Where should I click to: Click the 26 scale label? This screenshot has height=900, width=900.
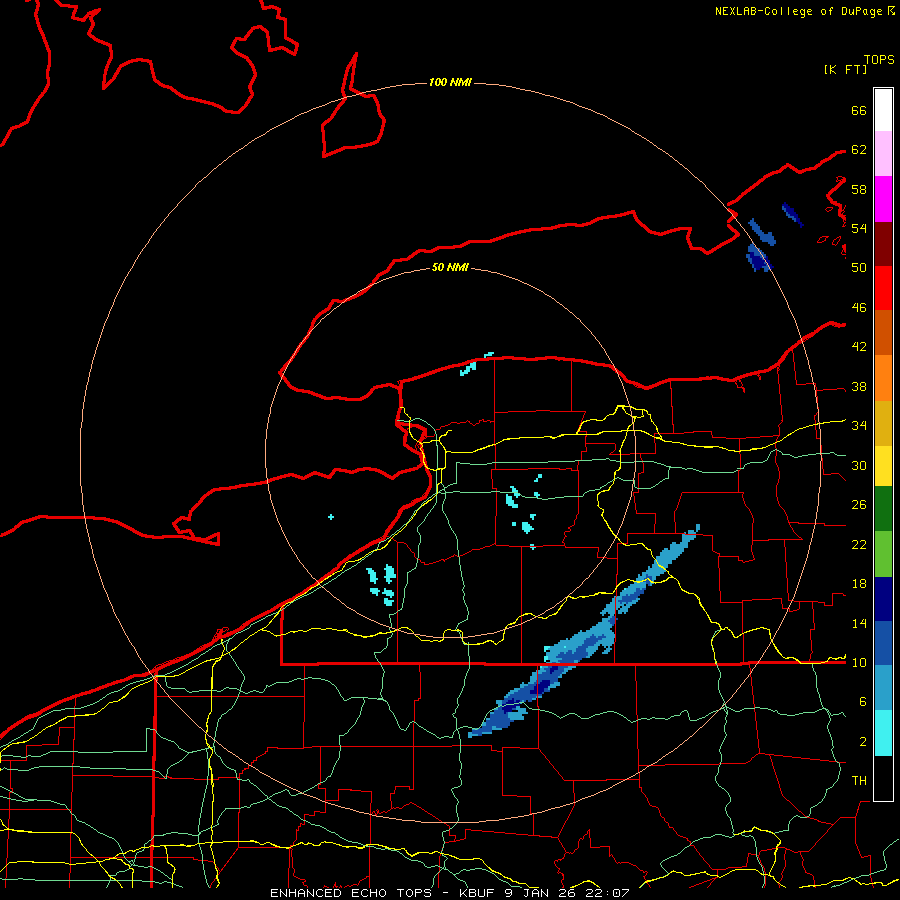pyautogui.click(x=859, y=505)
